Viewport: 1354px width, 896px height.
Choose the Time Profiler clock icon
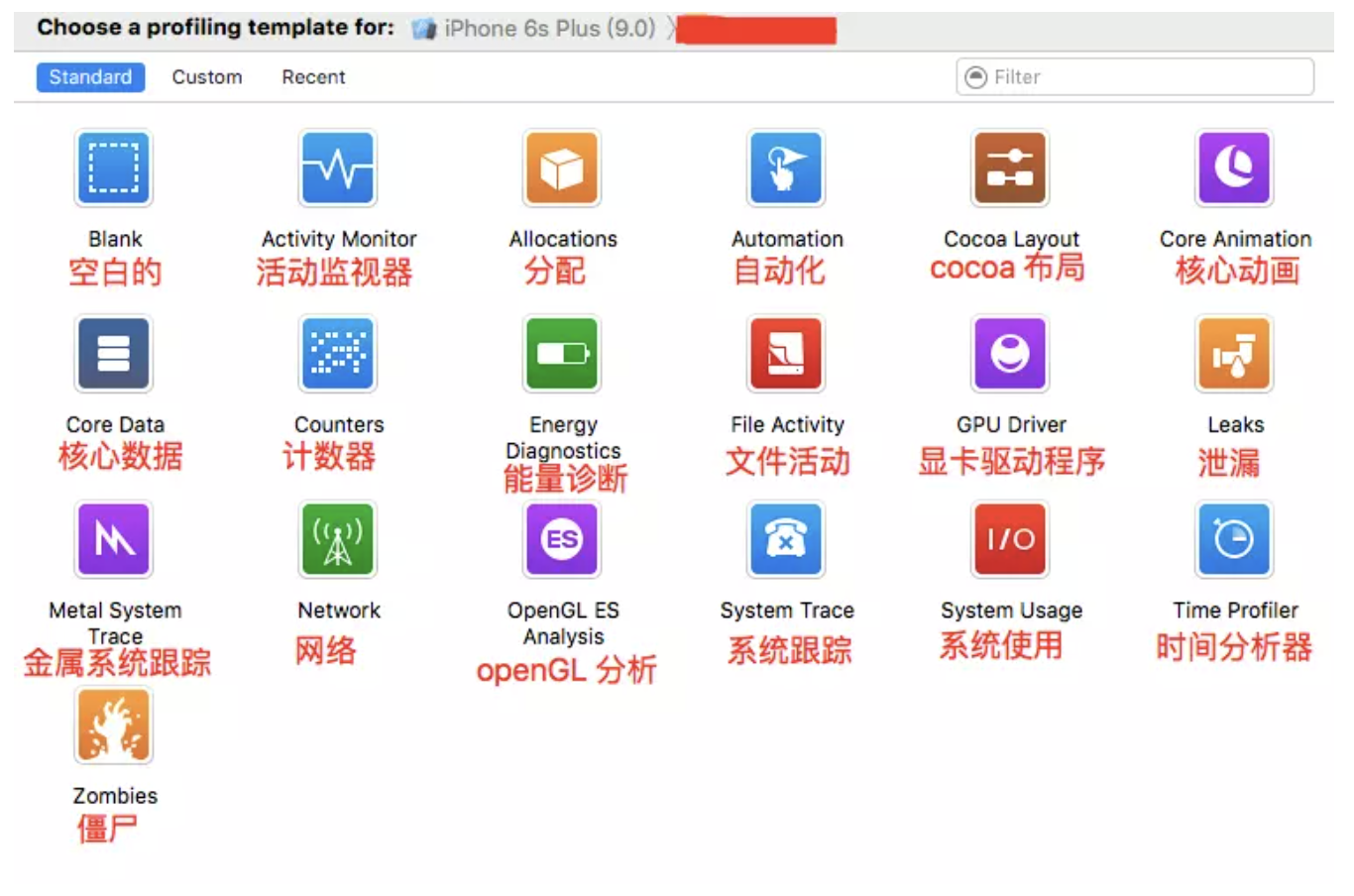[1234, 539]
